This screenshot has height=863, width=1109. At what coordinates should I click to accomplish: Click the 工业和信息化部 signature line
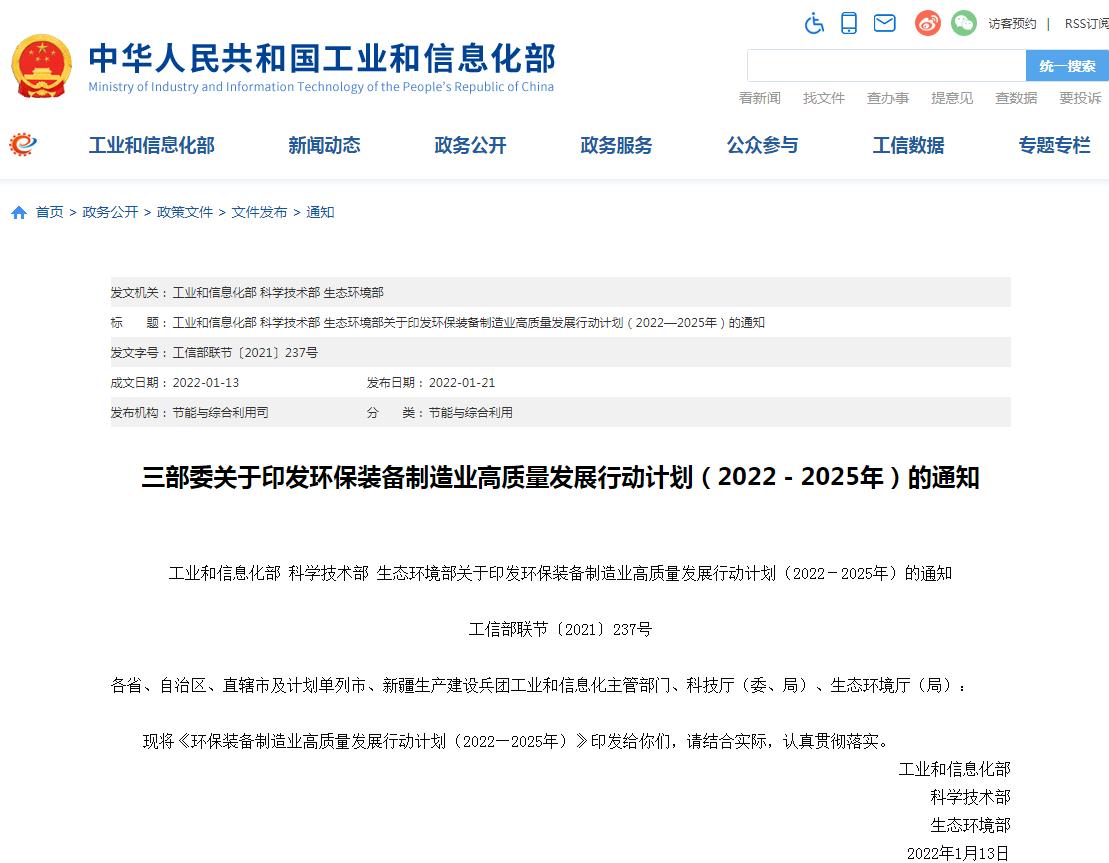click(955, 769)
